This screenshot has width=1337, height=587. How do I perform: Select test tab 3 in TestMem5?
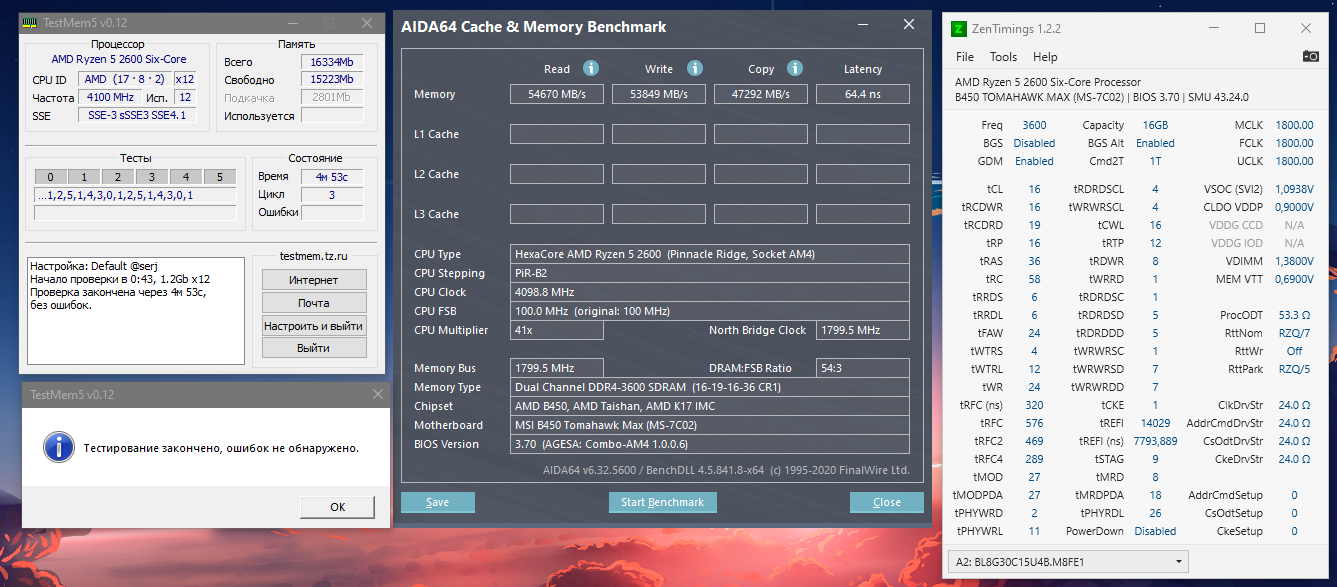tap(152, 177)
